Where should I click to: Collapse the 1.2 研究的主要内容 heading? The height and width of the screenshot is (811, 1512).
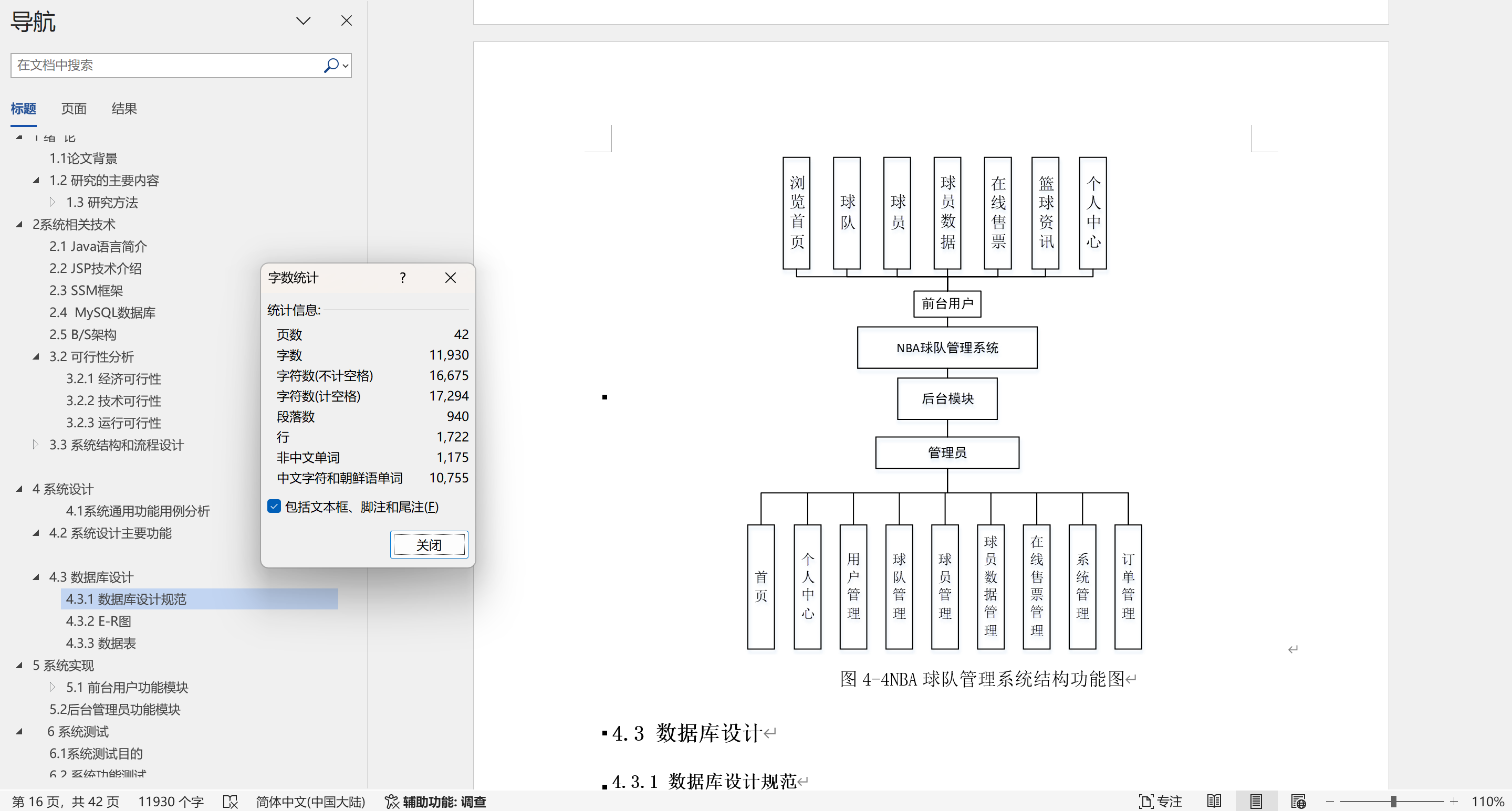(x=36, y=180)
